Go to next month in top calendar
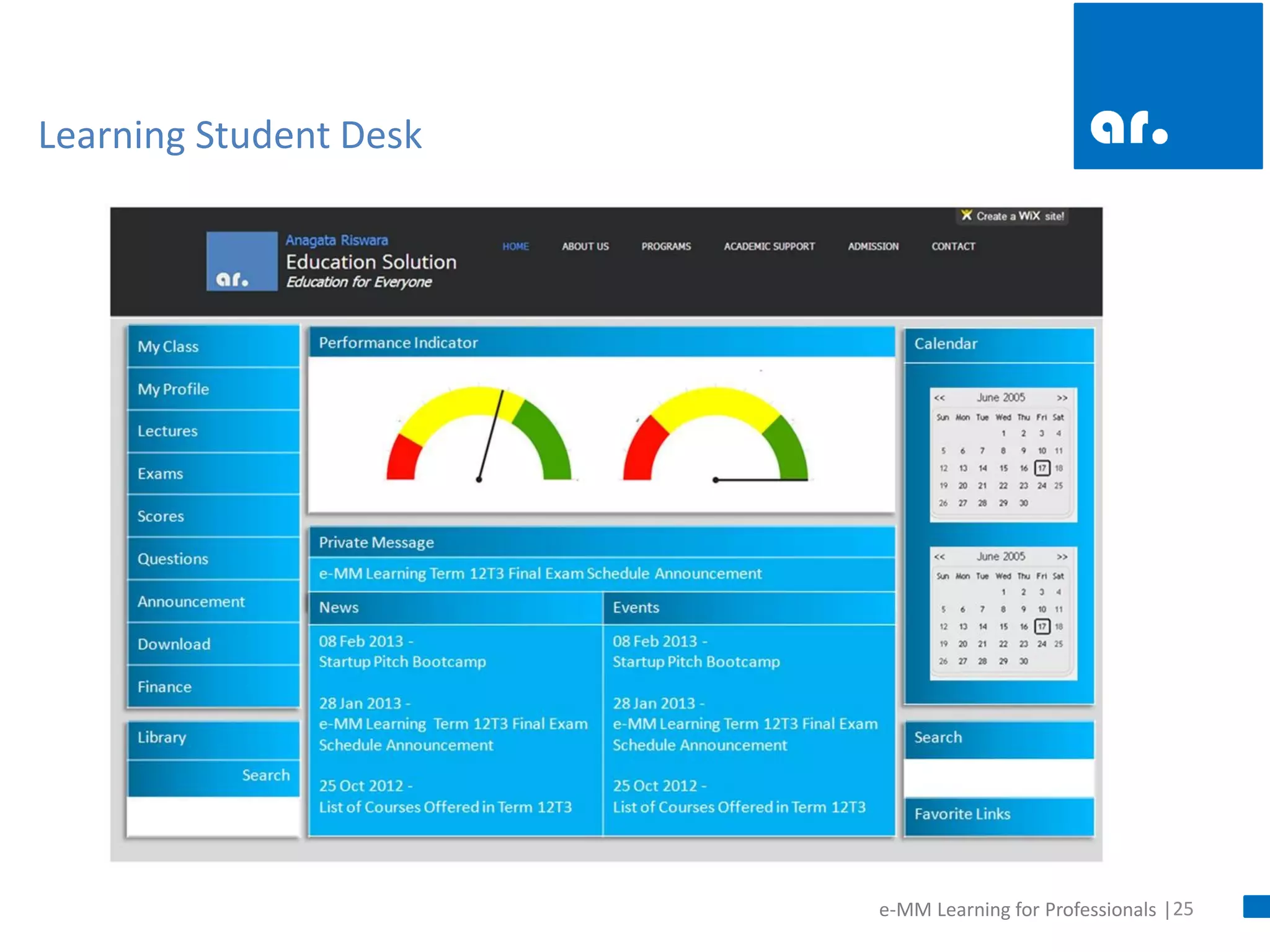Viewport: 1270px width, 952px height. tap(1062, 398)
